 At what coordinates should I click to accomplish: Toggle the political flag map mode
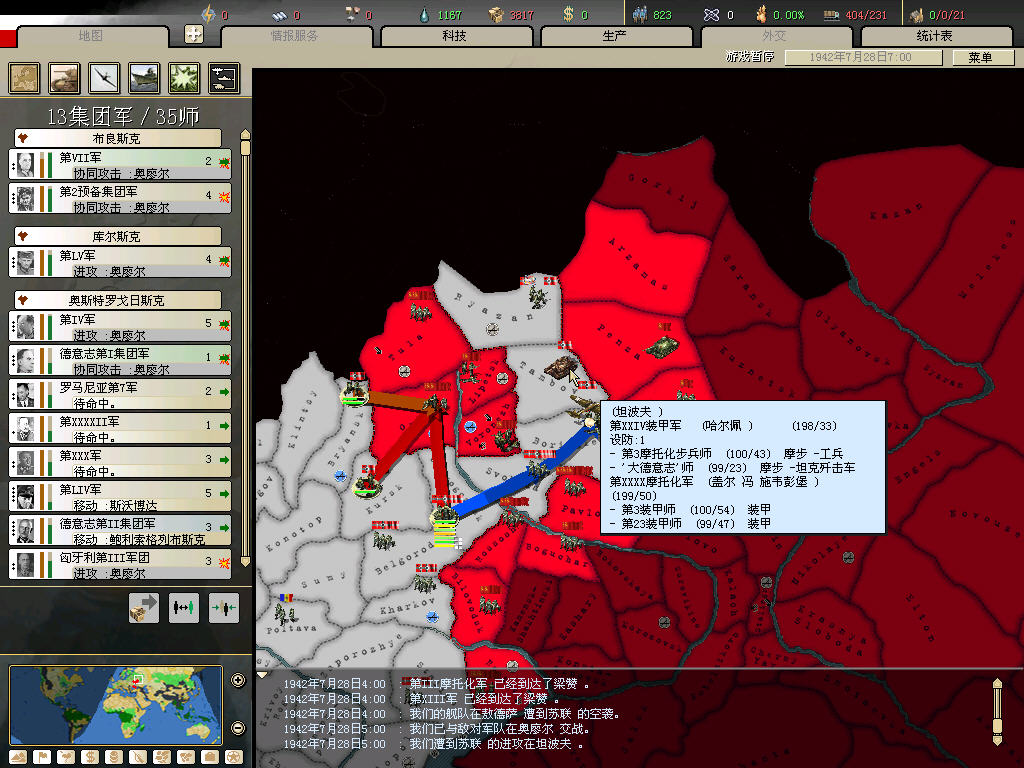42,757
